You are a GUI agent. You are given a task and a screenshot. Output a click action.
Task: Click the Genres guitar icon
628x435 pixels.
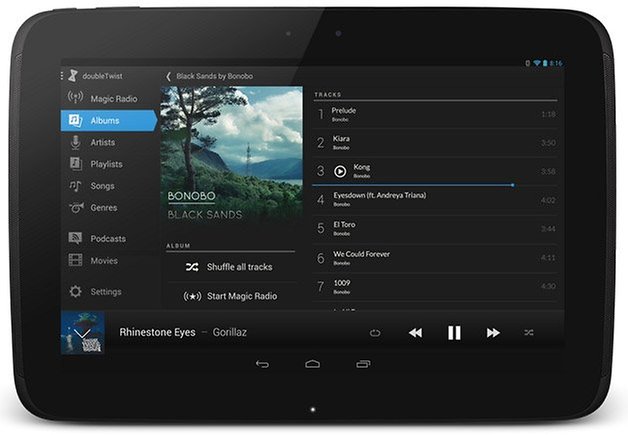76,207
